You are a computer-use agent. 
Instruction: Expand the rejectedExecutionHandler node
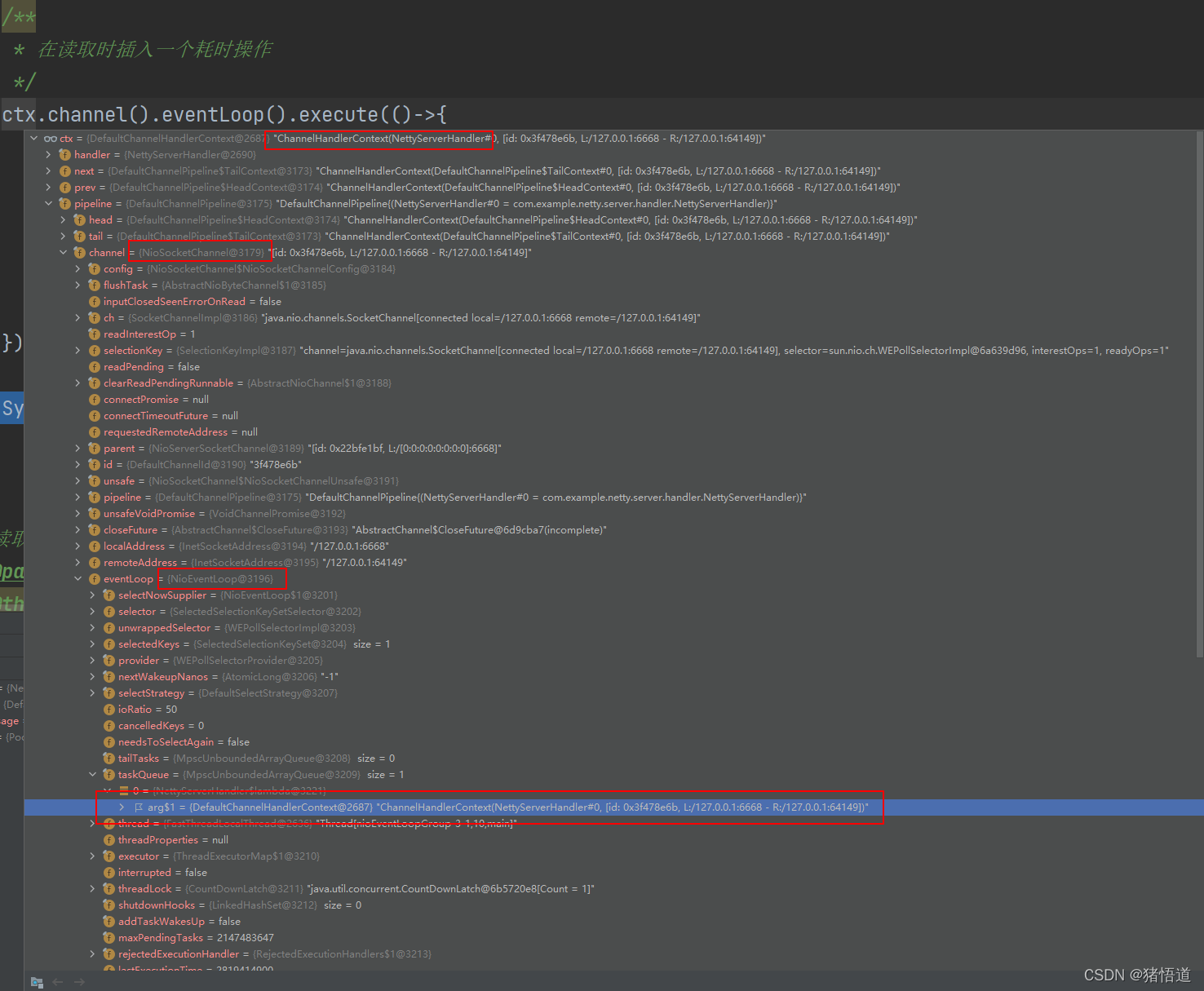pyautogui.click(x=93, y=954)
